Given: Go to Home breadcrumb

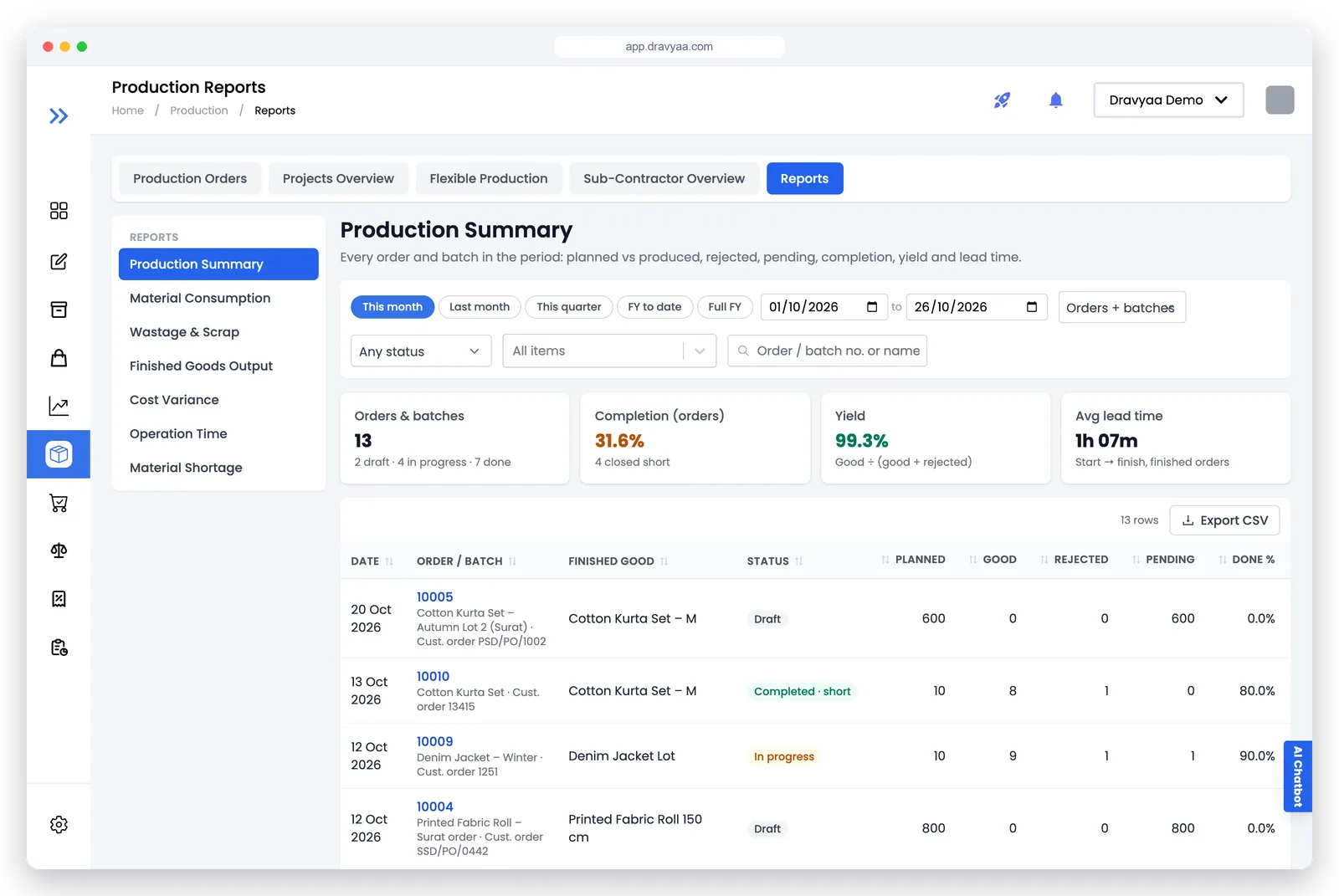Looking at the screenshot, I should [x=127, y=110].
